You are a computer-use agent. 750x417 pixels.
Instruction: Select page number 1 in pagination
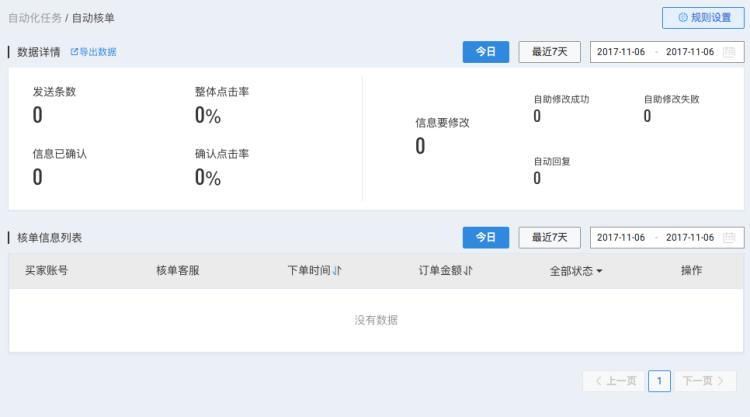(659, 381)
